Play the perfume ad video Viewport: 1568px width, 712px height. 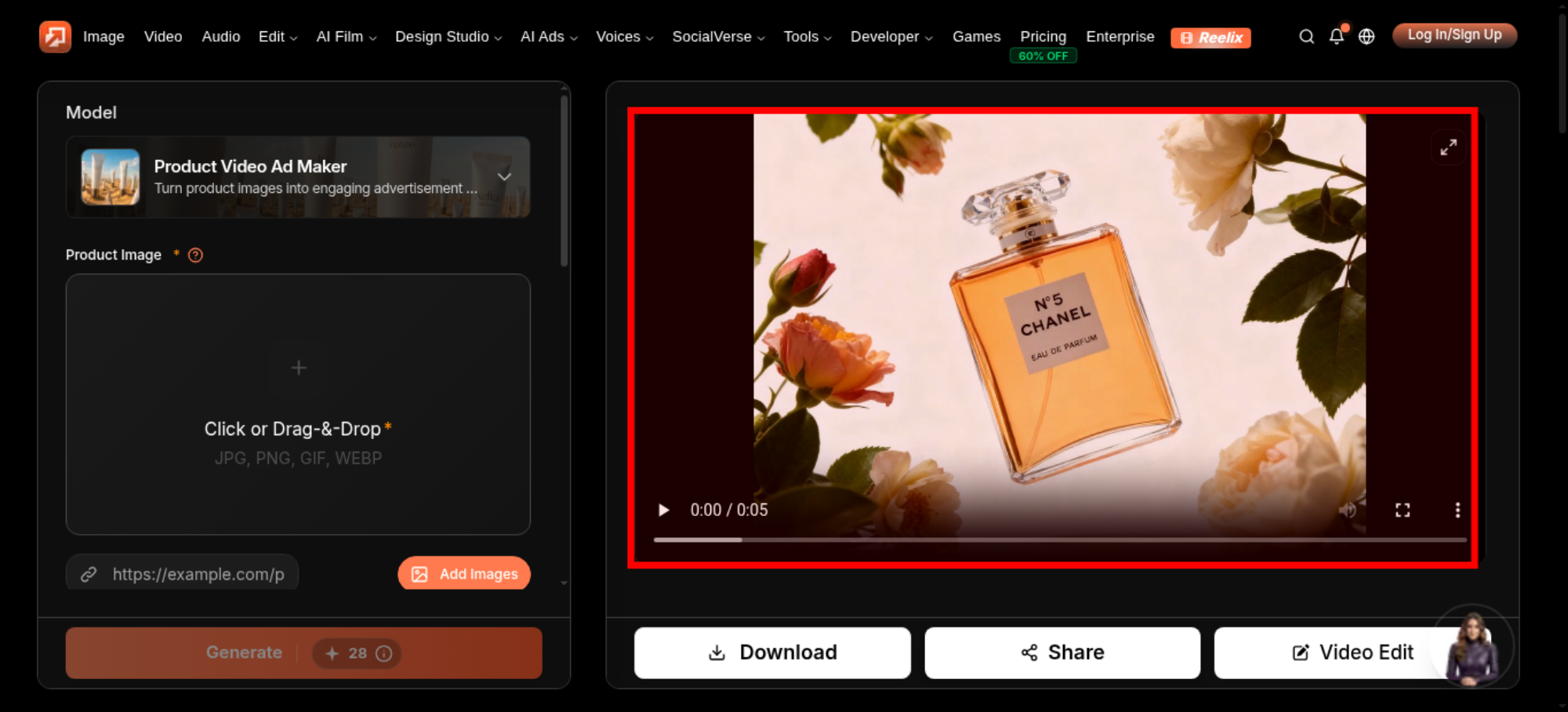click(663, 510)
